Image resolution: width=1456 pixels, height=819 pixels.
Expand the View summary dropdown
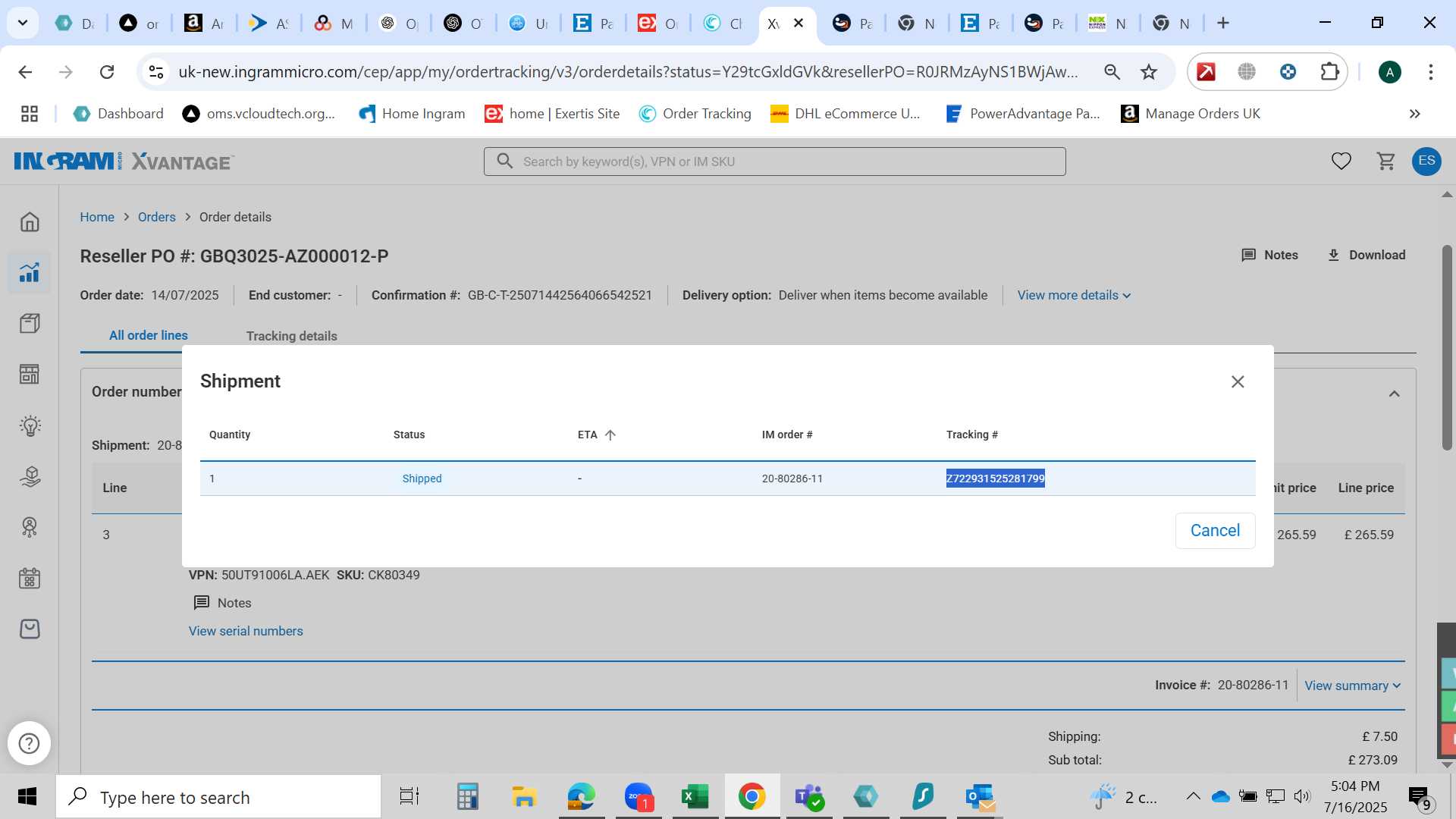pyautogui.click(x=1352, y=686)
